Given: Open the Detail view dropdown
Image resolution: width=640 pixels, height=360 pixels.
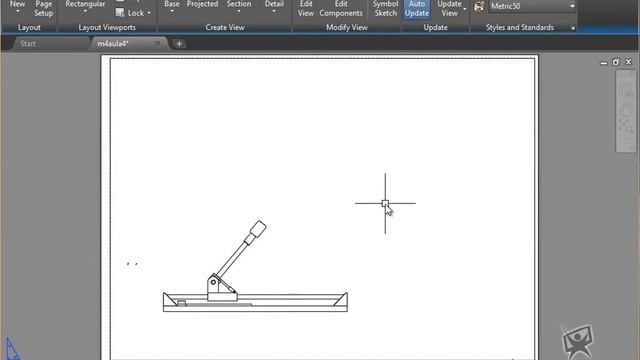Looking at the screenshot, I should [274, 7].
